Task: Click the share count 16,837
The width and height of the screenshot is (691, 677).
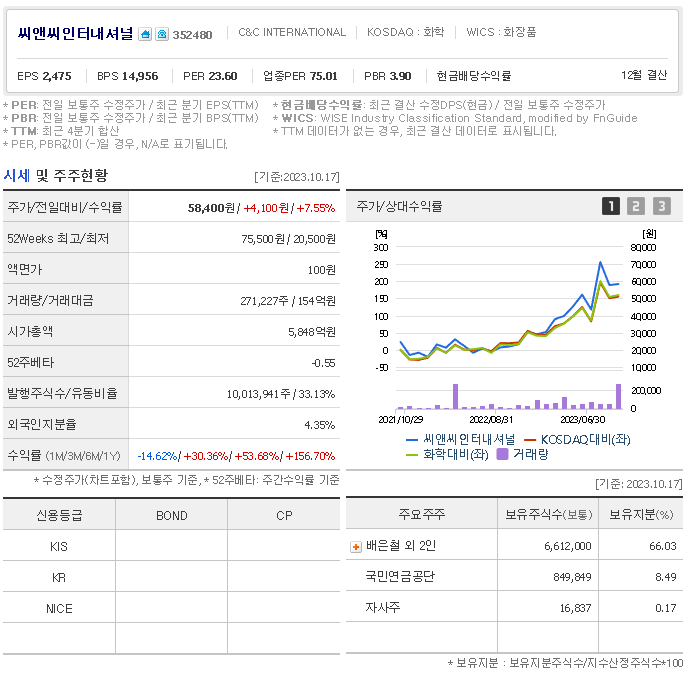Action: 576,609
